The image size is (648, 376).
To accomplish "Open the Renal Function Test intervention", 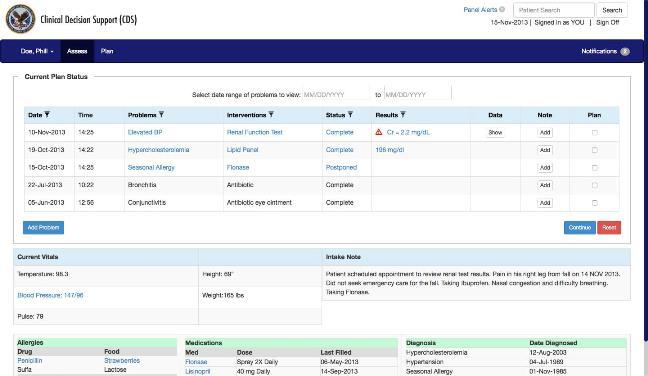I will pos(254,132).
